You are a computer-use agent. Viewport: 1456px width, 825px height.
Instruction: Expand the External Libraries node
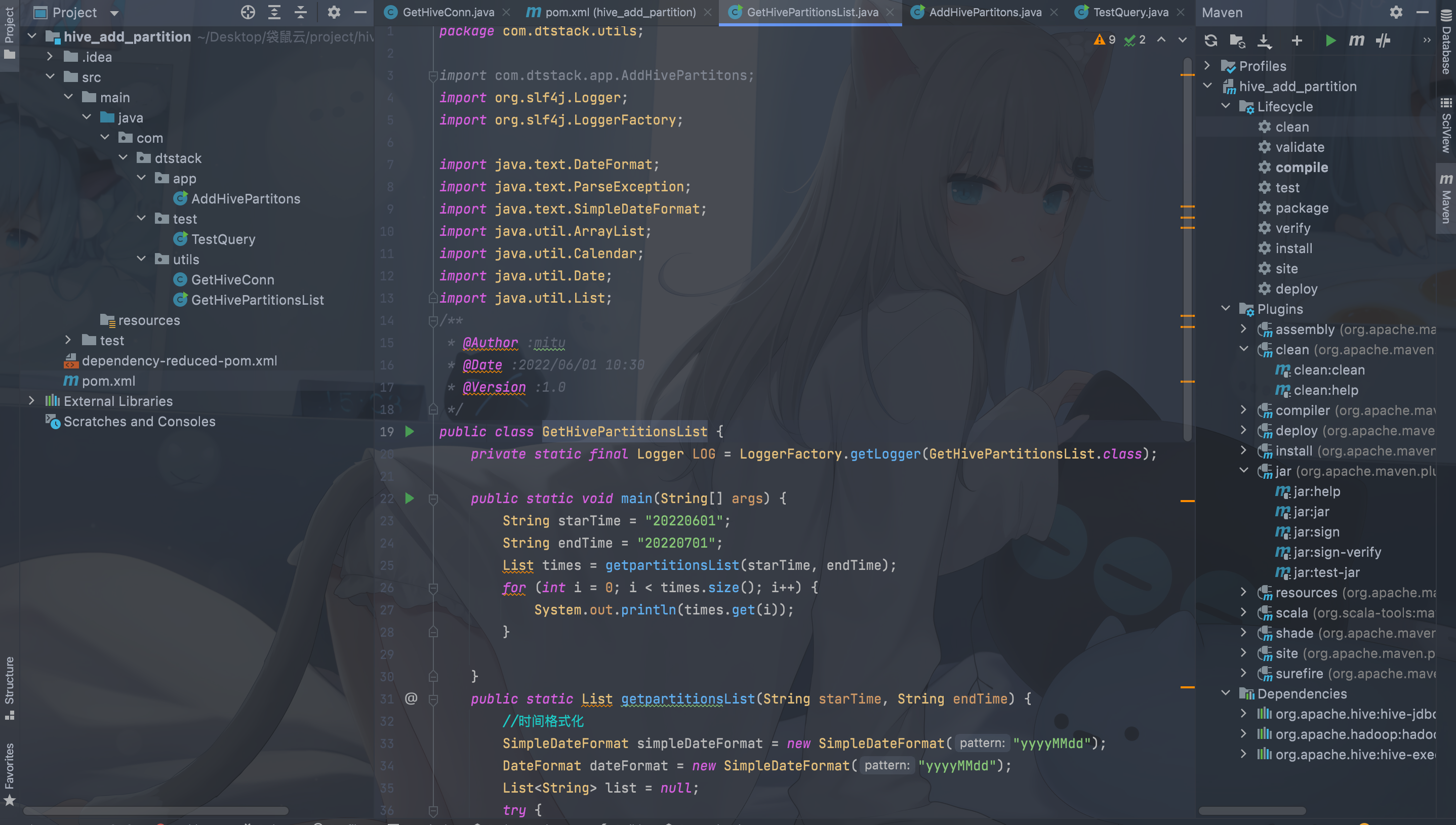click(32, 400)
